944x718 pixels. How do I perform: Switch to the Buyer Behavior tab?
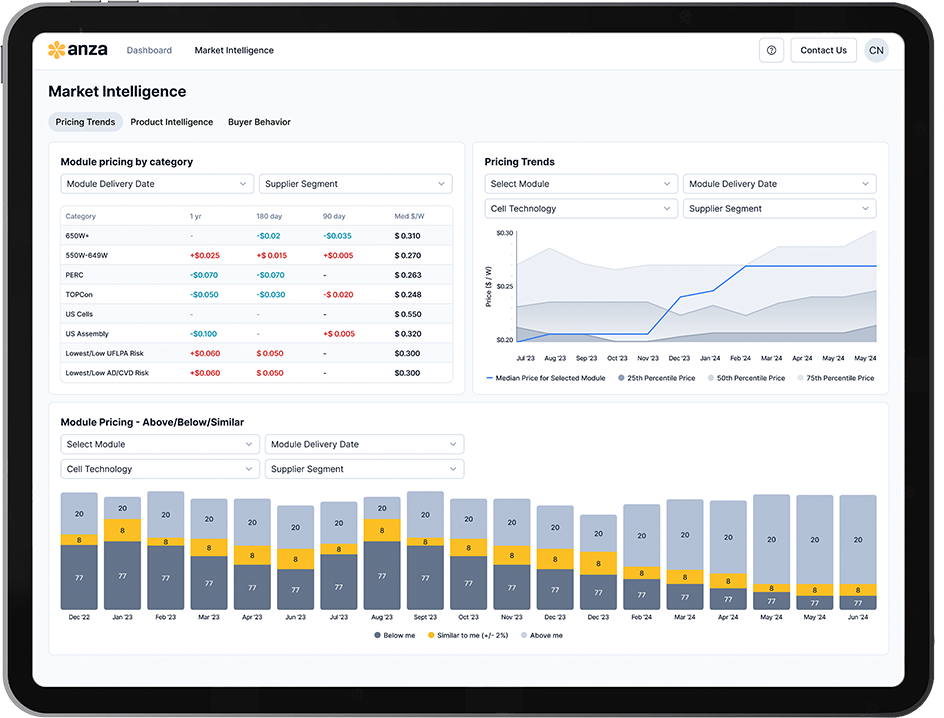(259, 122)
